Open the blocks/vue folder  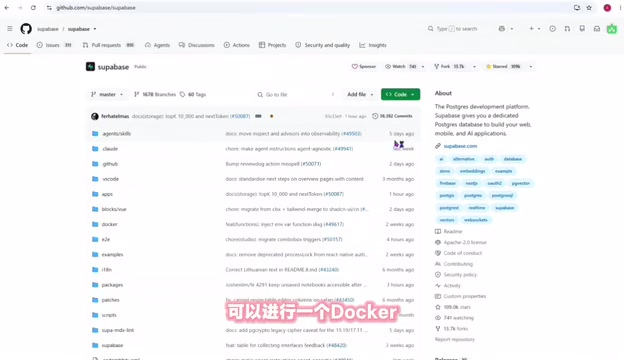(114, 209)
